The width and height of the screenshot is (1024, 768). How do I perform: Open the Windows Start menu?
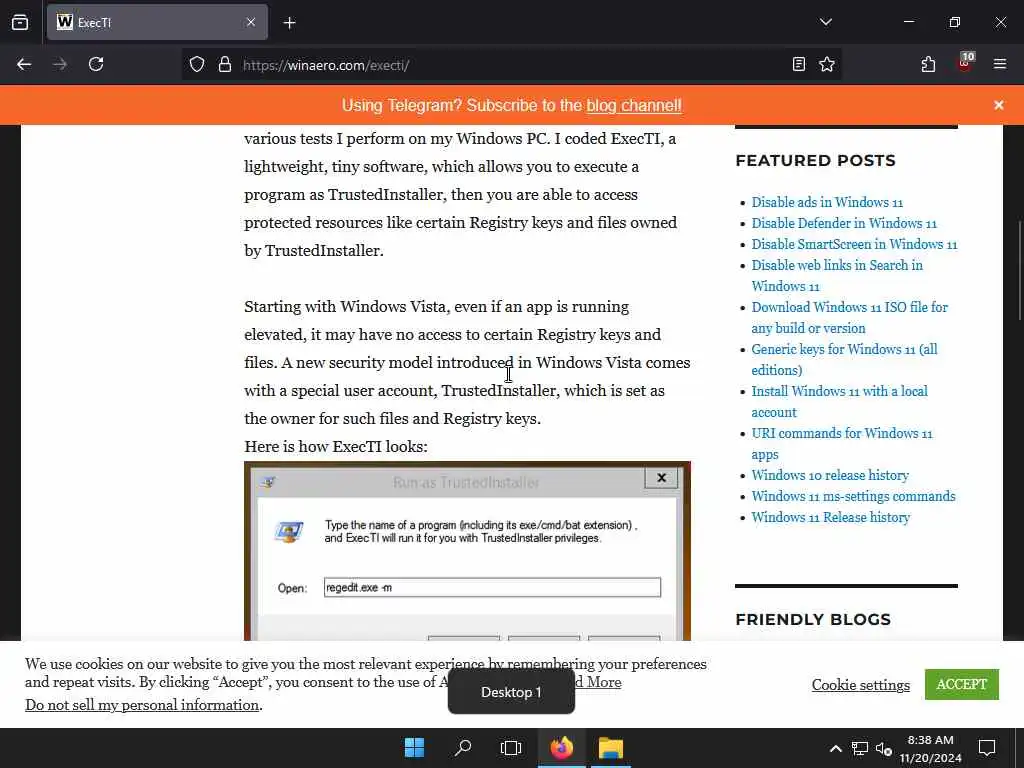coord(414,748)
